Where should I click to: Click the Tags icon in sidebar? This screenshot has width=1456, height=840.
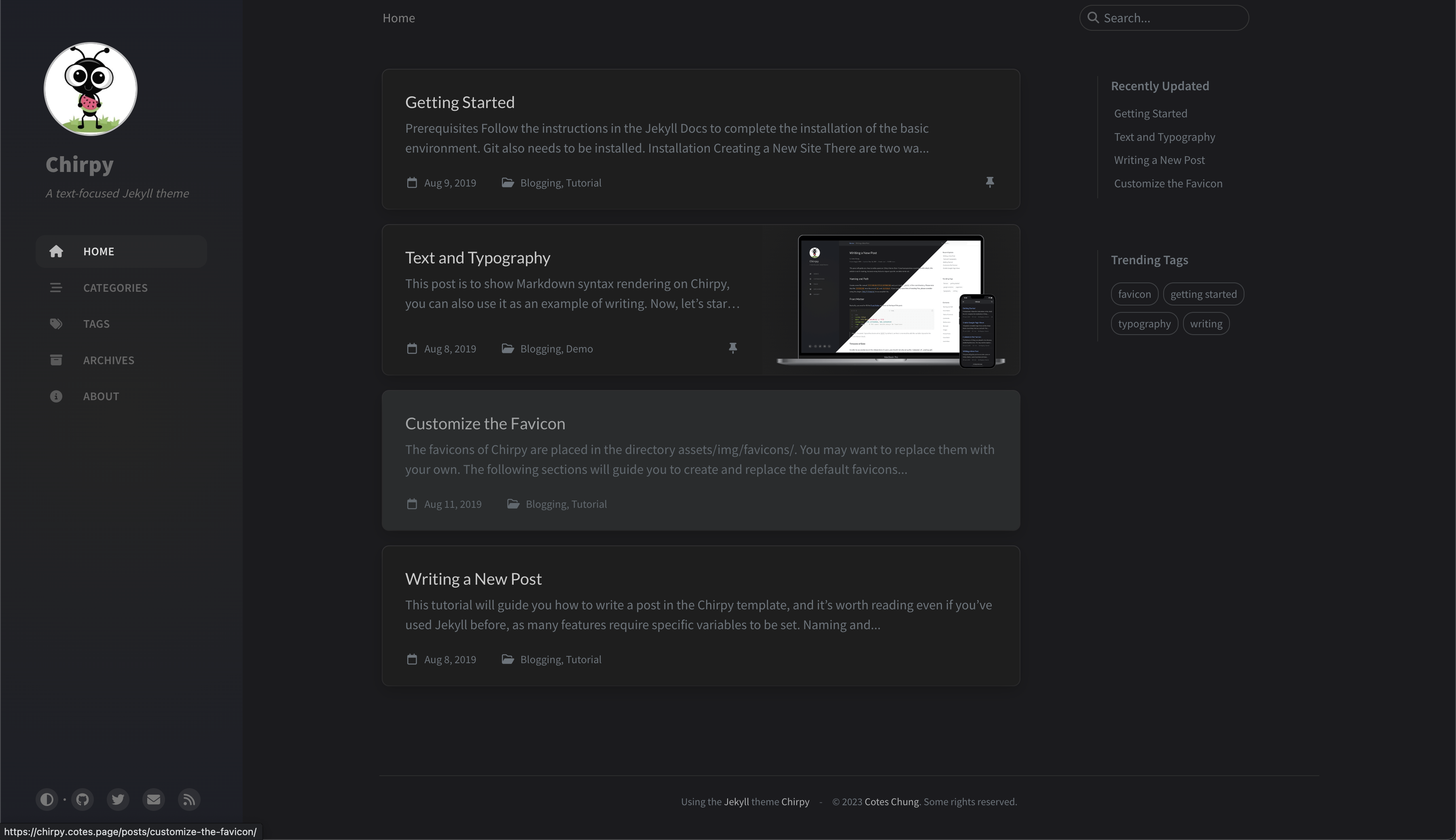pyautogui.click(x=56, y=324)
